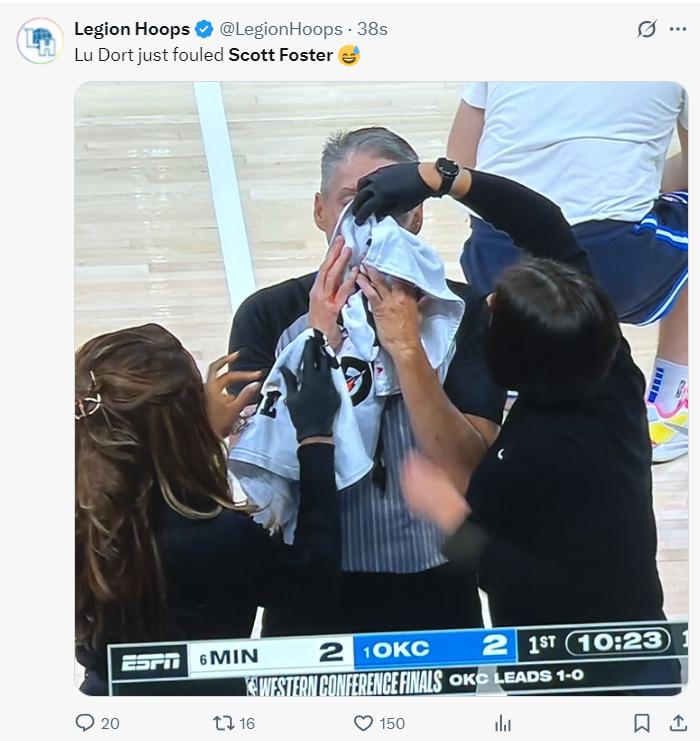Viewport: 700px width, 741px height.
Task: View post analytics bar chart icon
Action: (x=503, y=723)
